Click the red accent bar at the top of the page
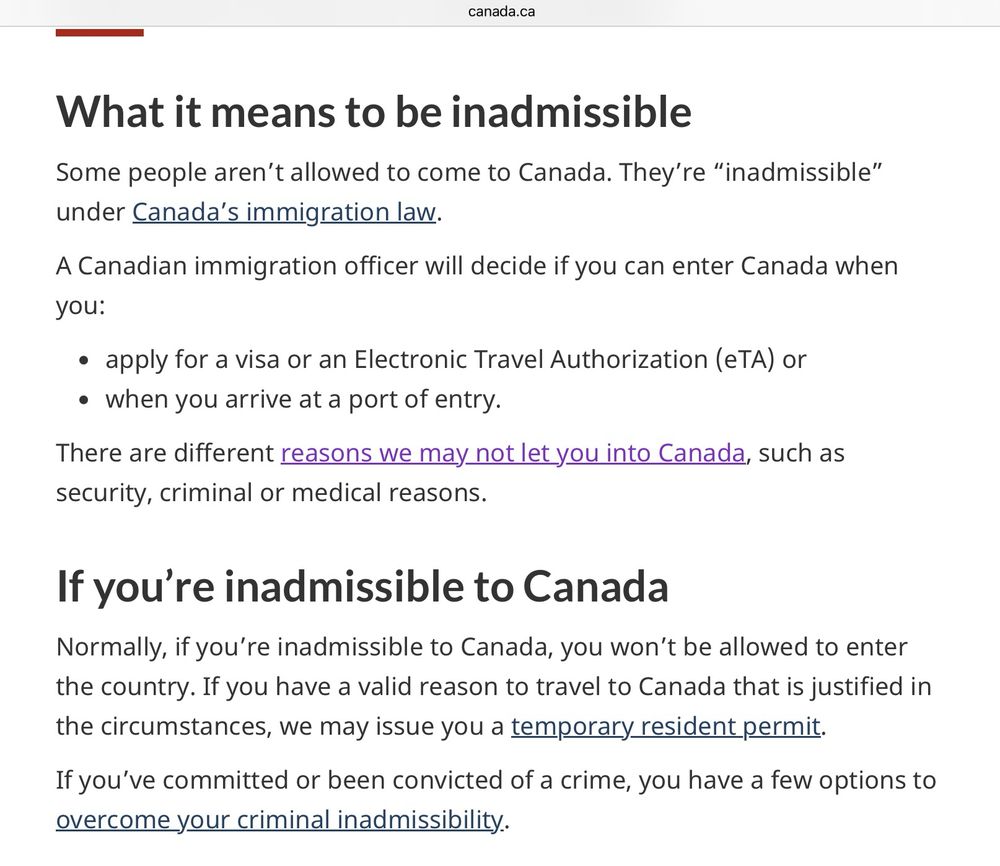The width and height of the screenshot is (1000, 866). click(99, 33)
